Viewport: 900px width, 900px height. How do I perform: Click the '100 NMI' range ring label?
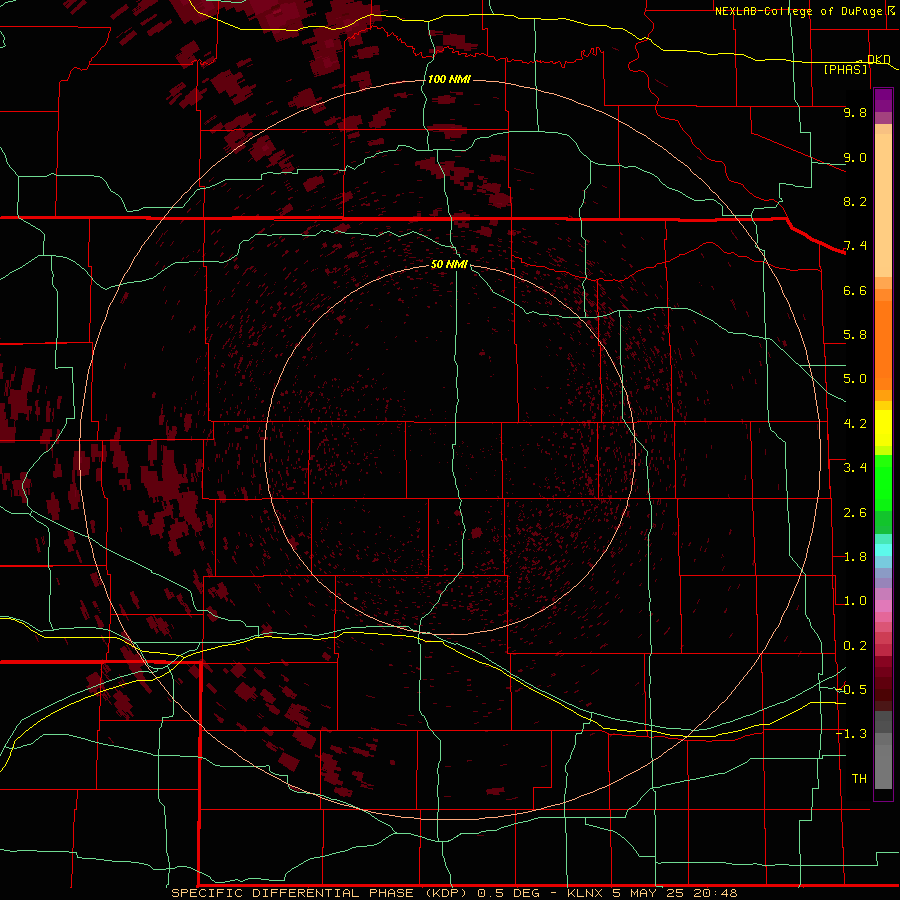(449, 79)
